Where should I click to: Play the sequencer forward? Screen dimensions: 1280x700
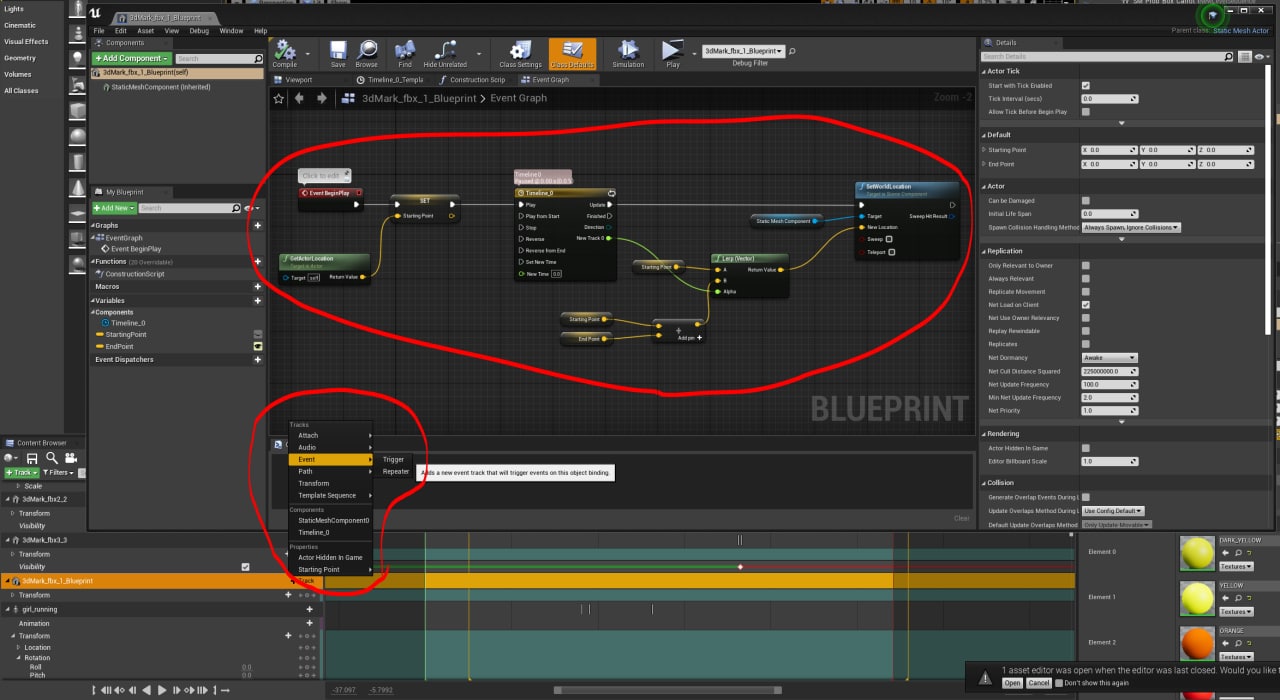162,690
